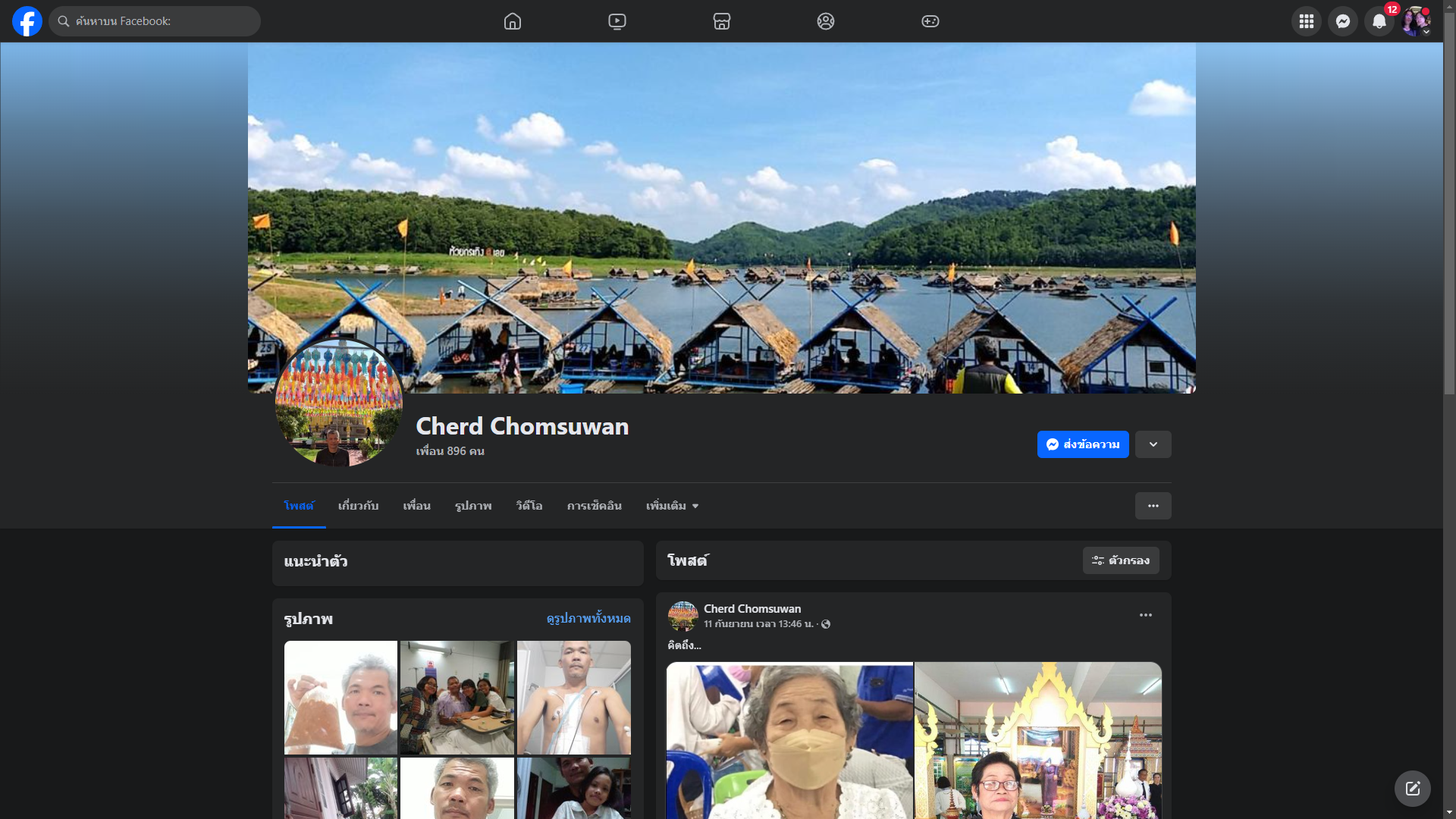Open the Home feed icon
The height and width of the screenshot is (819, 1456).
click(513, 21)
